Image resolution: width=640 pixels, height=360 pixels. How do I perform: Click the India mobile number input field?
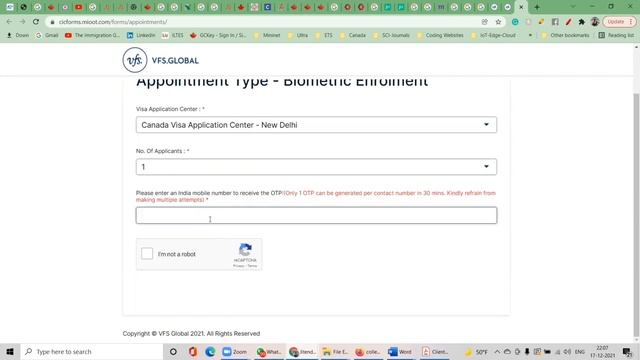pyautogui.click(x=316, y=216)
